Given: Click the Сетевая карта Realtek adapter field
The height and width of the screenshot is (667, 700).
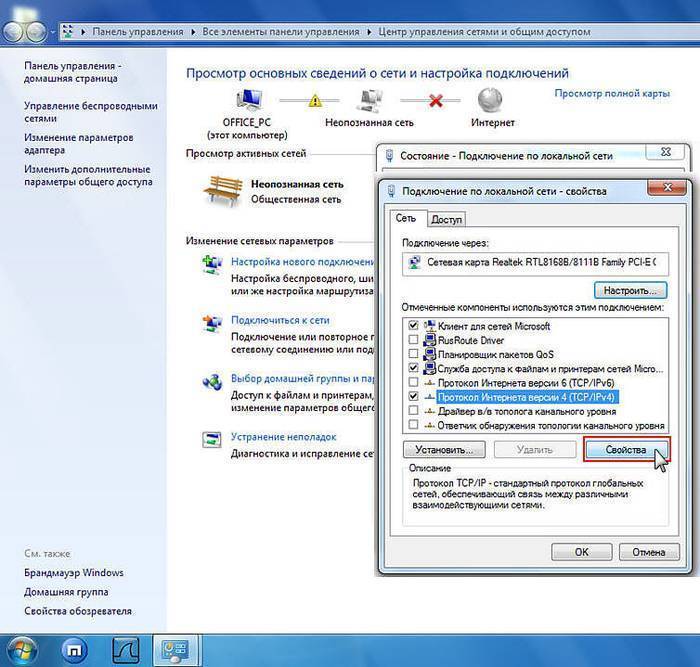Looking at the screenshot, I should point(535,264).
